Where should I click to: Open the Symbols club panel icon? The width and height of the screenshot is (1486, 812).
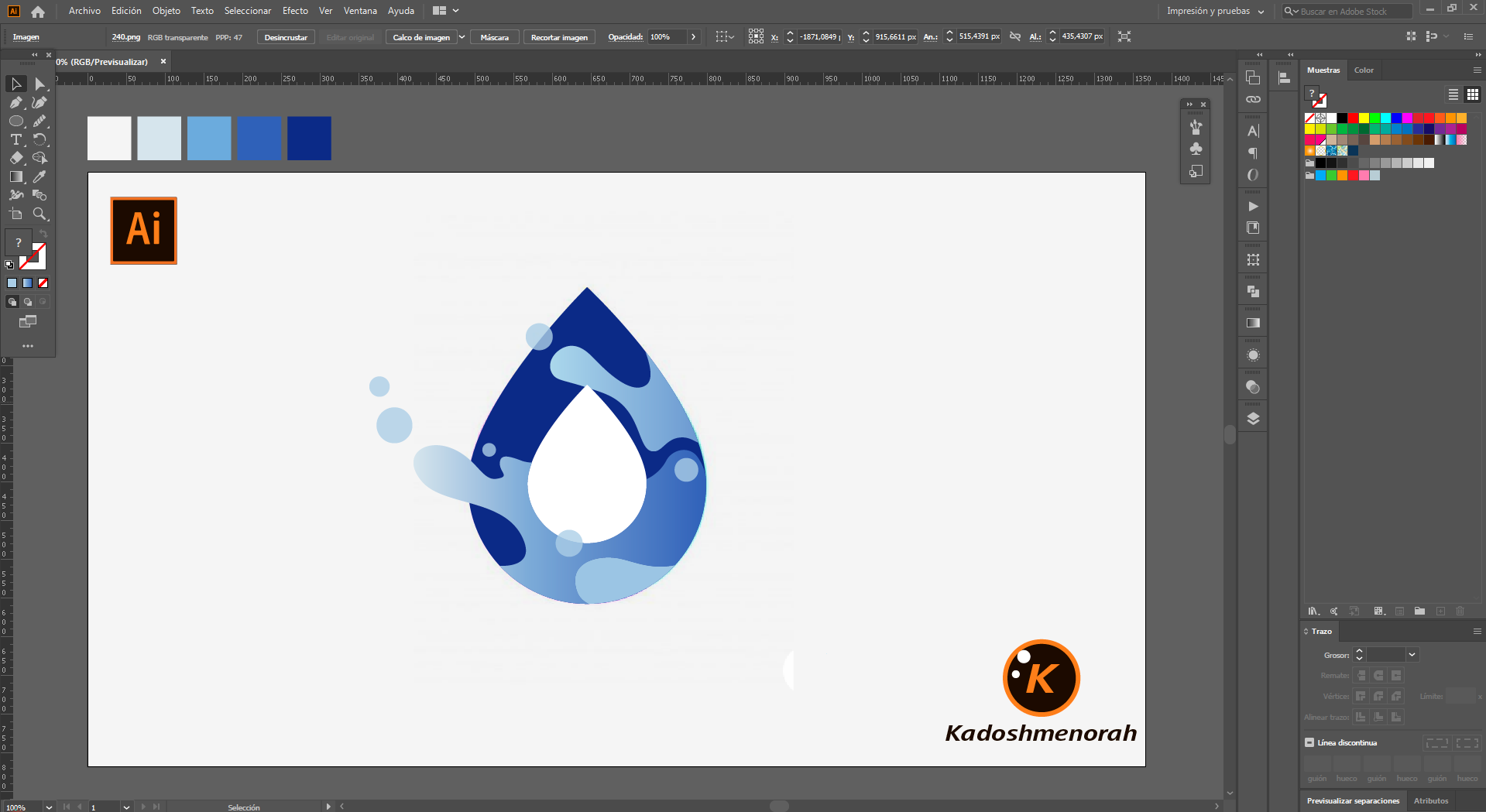click(x=1196, y=149)
